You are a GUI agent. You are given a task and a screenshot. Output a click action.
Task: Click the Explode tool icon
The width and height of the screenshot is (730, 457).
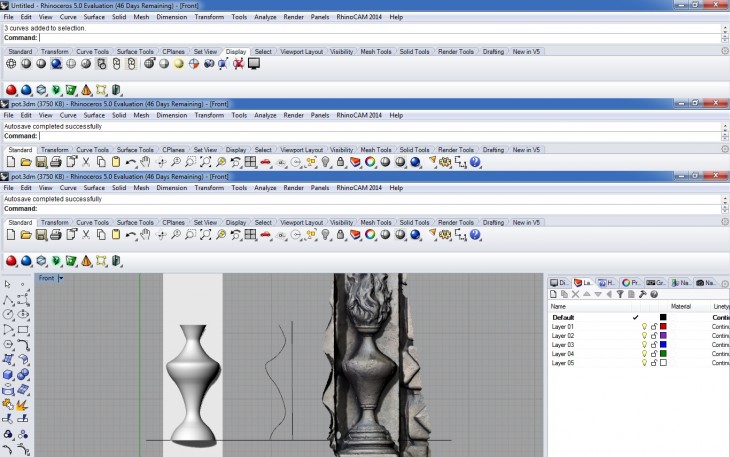point(23,404)
